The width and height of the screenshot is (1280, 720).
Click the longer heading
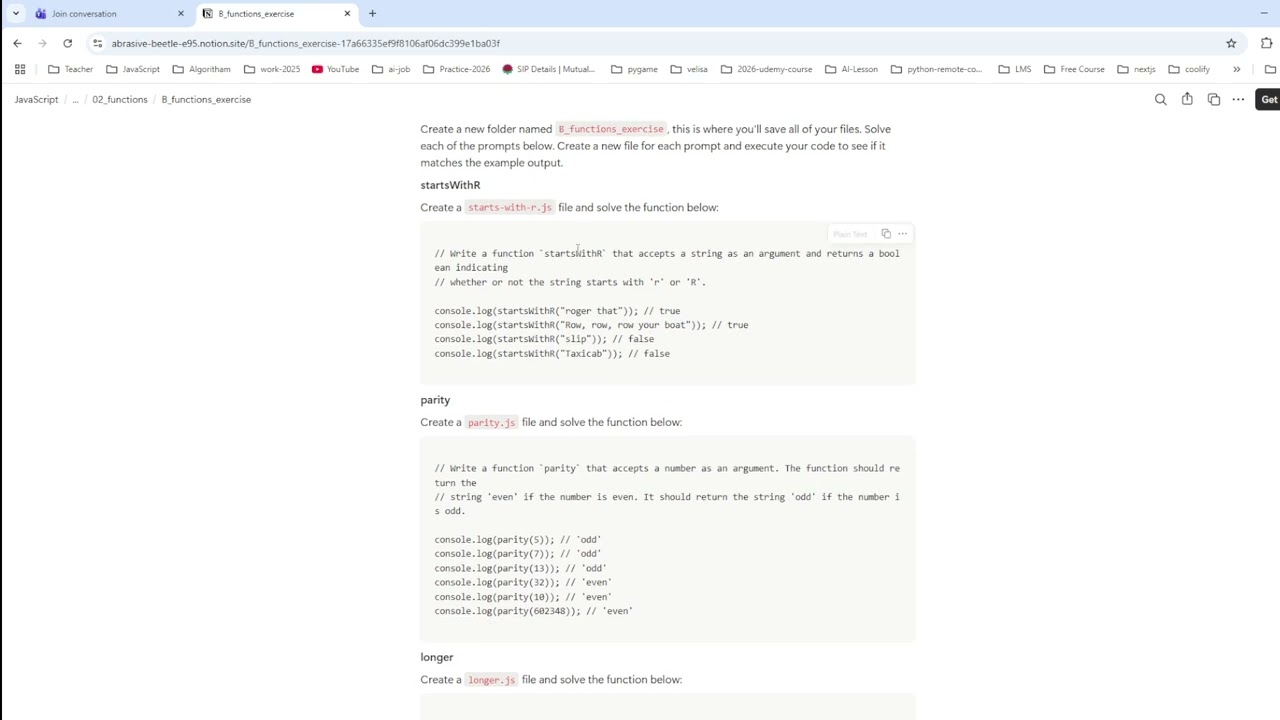click(x=437, y=657)
